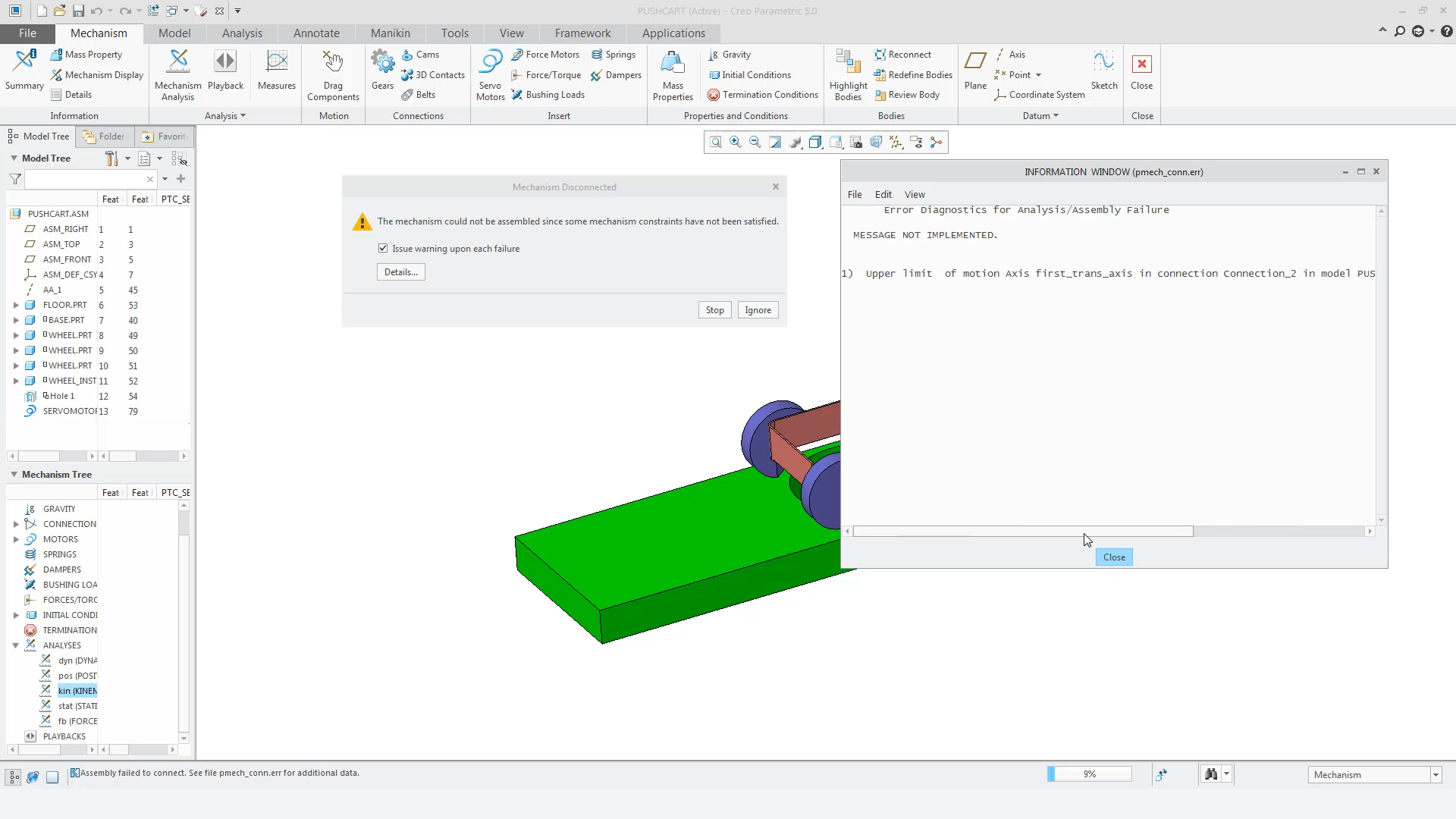Open the Mechanism Analysis tool

[x=177, y=75]
